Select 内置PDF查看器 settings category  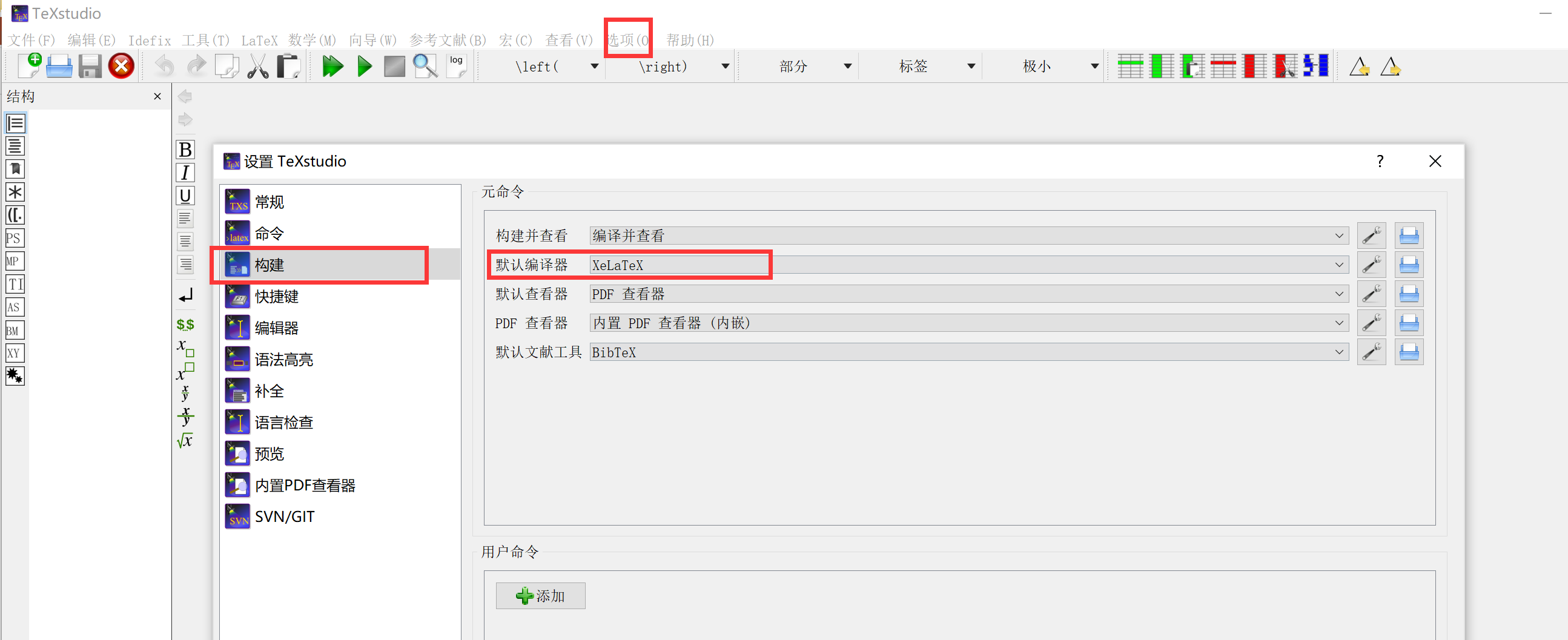point(340,485)
